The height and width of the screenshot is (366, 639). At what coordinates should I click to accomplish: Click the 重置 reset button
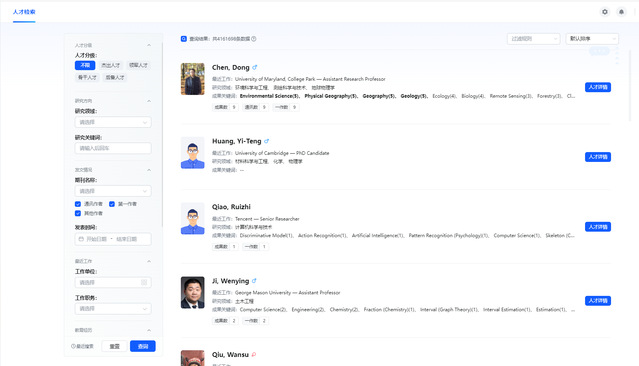(x=115, y=346)
